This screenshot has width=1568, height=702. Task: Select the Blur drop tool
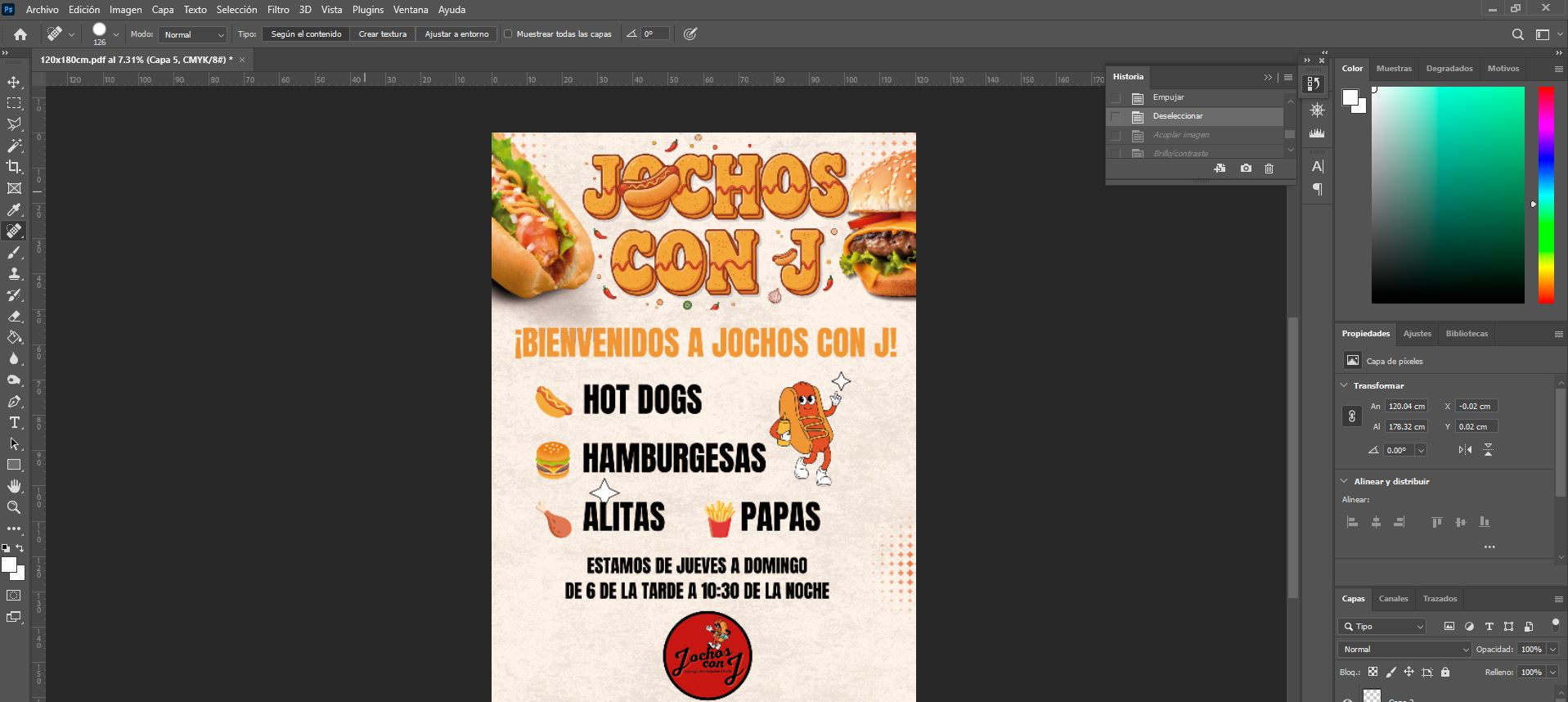14,358
